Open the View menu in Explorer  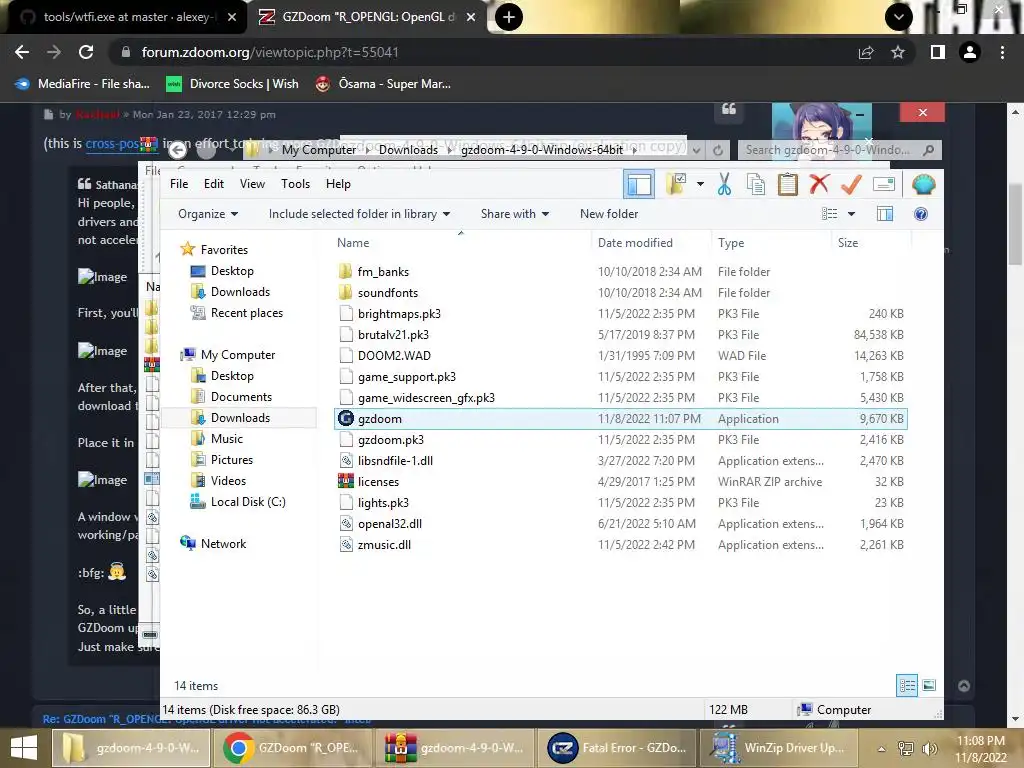[252, 184]
